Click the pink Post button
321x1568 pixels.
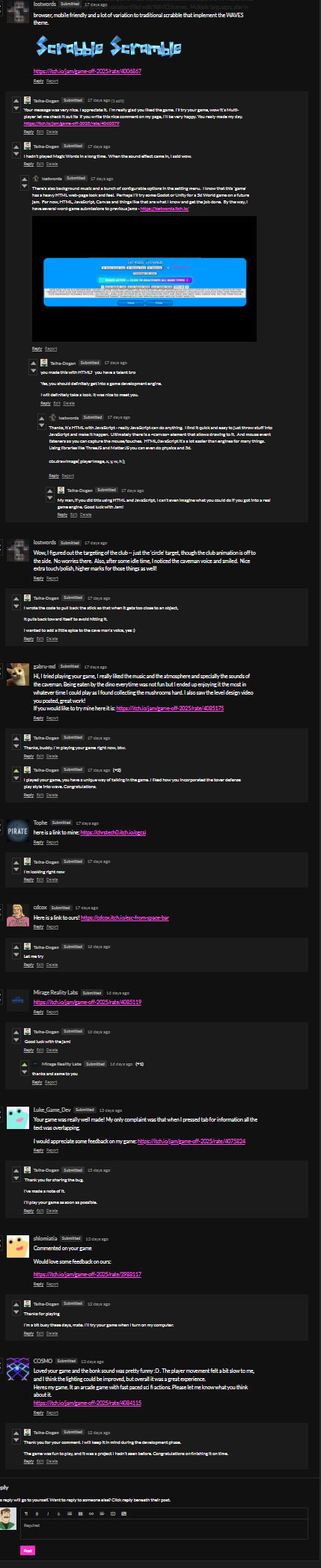click(x=28, y=1551)
